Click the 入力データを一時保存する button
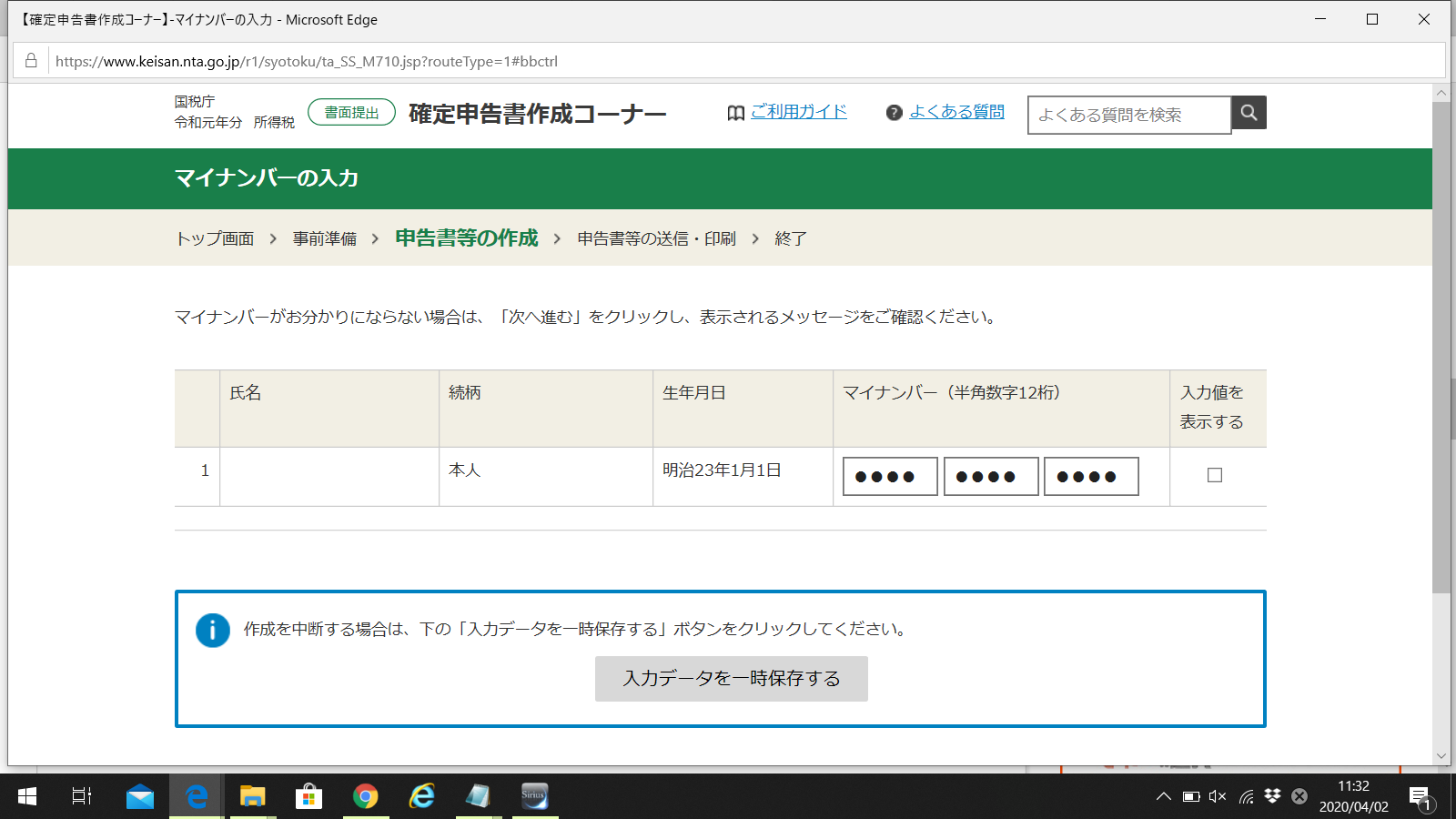Viewport: 1456px width, 819px height. pos(731,678)
